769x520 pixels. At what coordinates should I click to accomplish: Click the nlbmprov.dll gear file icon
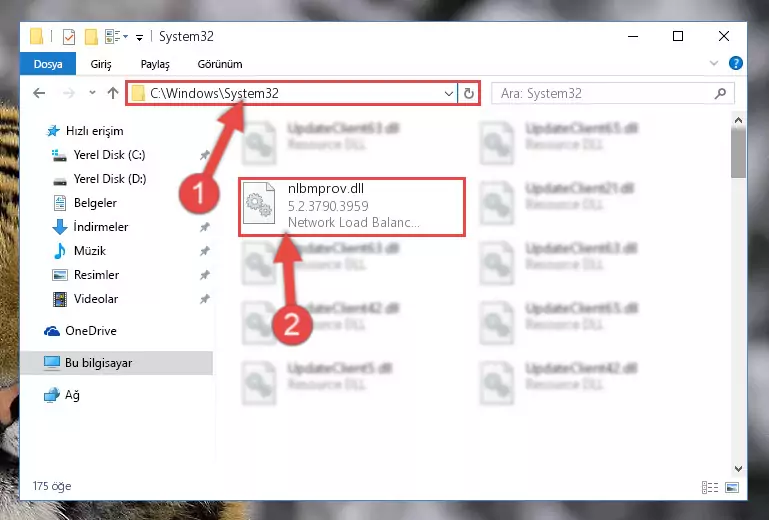259,203
